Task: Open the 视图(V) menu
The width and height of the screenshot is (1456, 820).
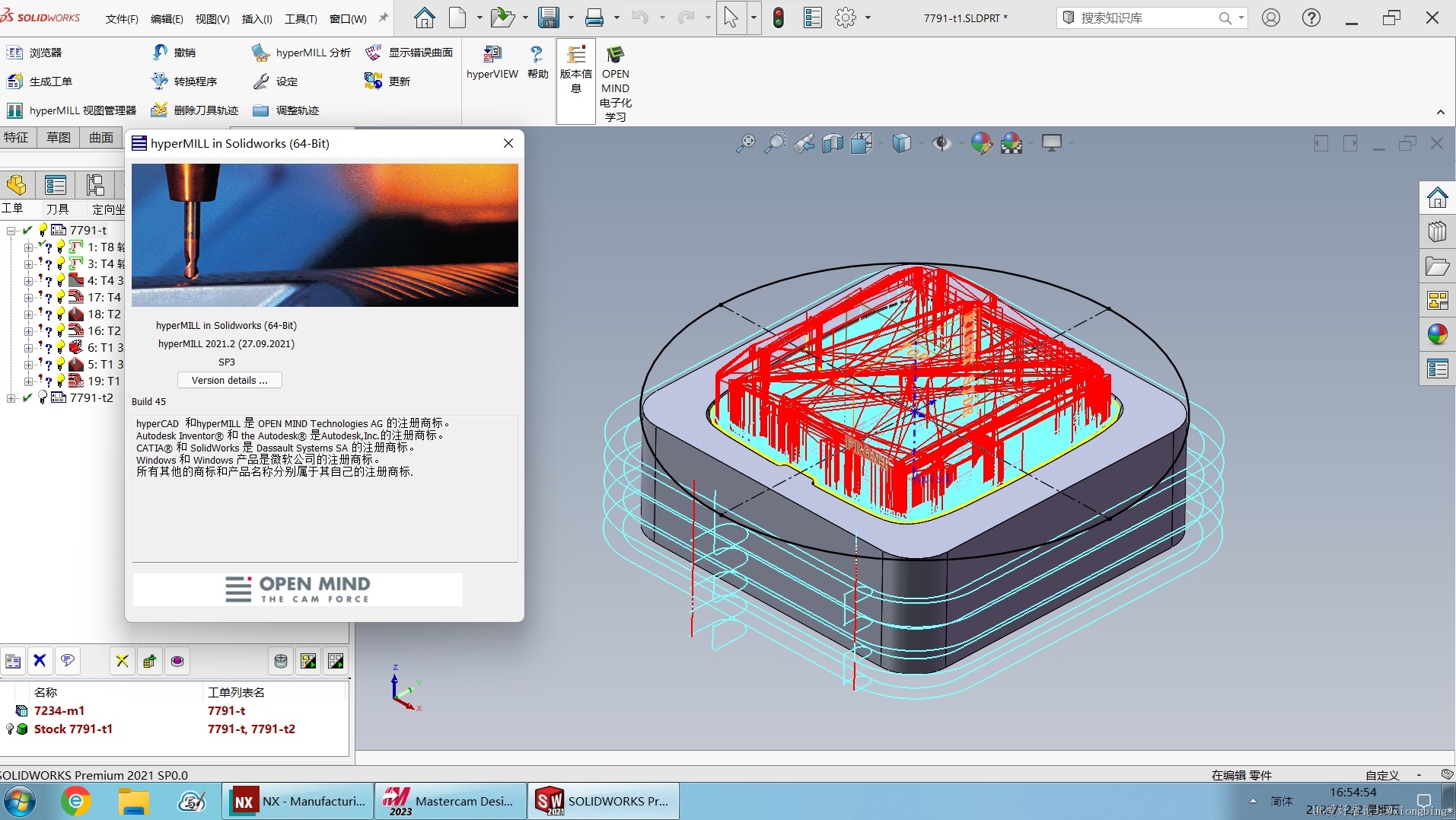Action: pos(212,18)
